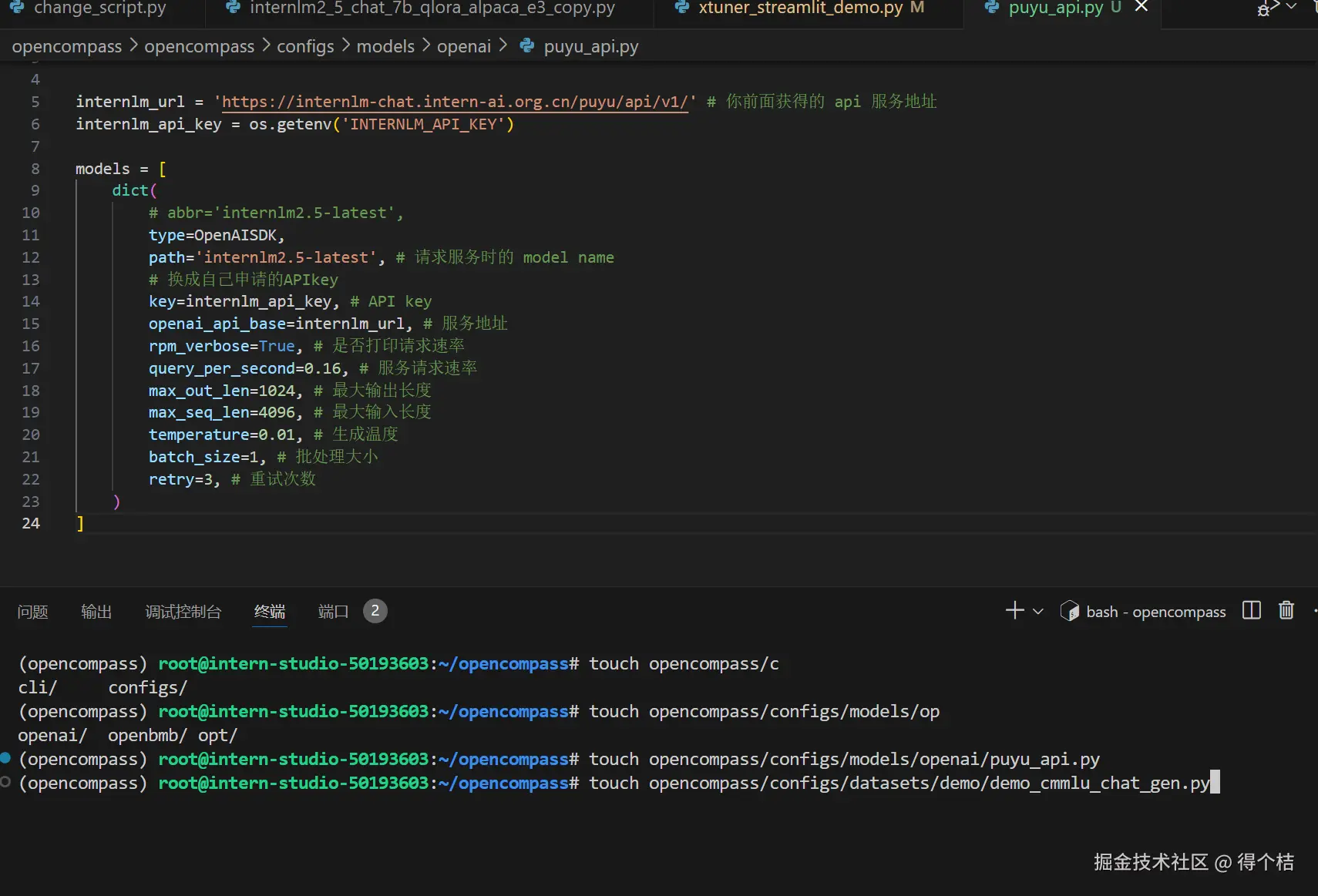Open the new terminal profile dropdown chevron
This screenshot has height=896, width=1318.
click(1038, 612)
